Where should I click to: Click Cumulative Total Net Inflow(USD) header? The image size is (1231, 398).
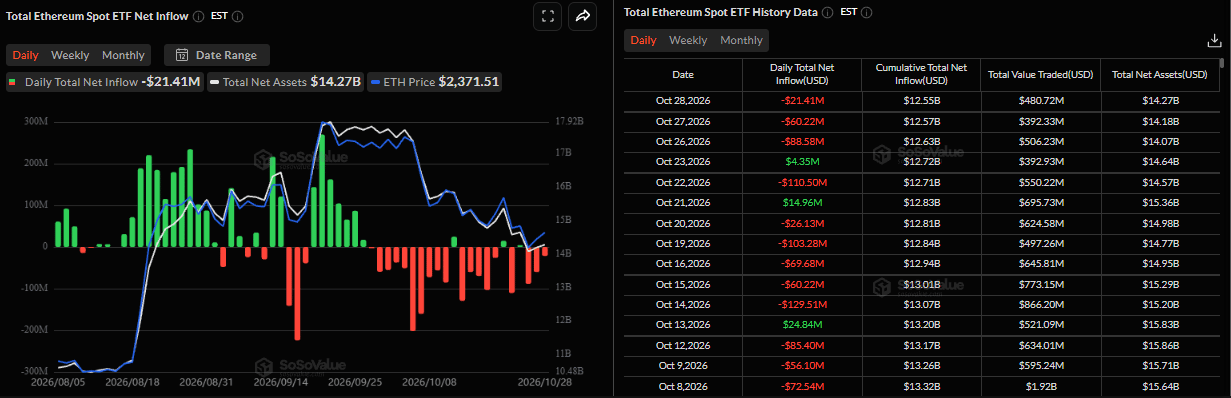pyautogui.click(x=921, y=74)
